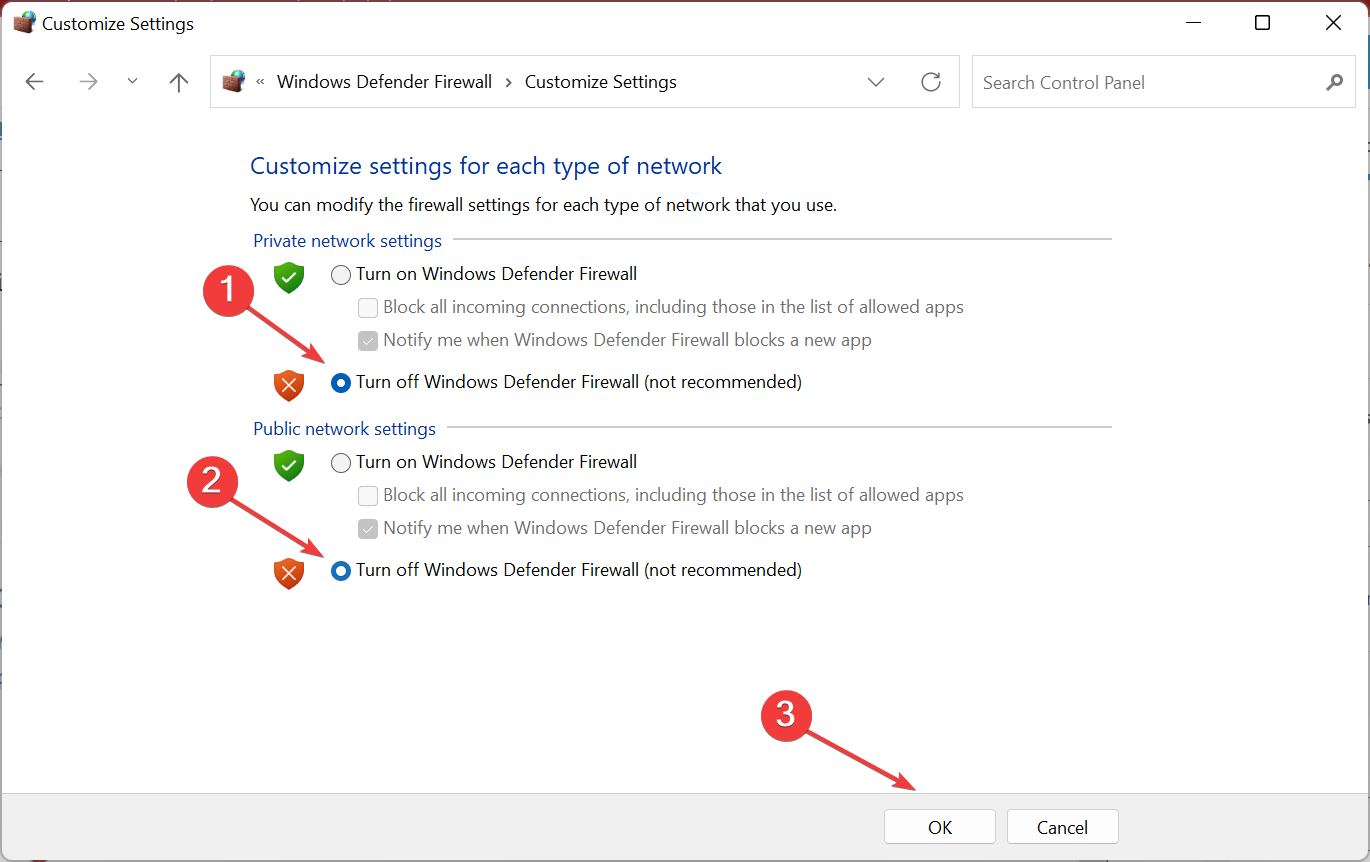The height and width of the screenshot is (862, 1370).
Task: Open the recent locations dropdown
Action: click(x=133, y=82)
